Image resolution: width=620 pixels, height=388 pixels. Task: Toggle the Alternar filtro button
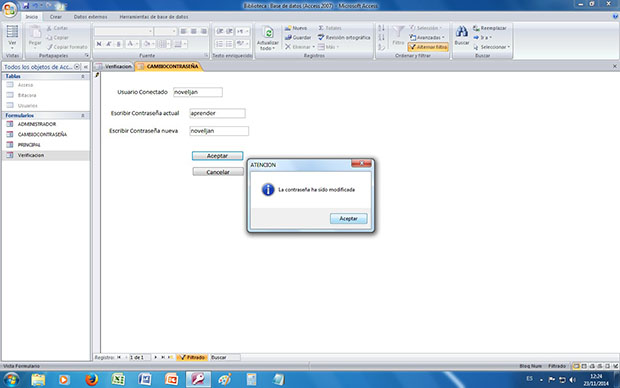[x=428, y=47]
